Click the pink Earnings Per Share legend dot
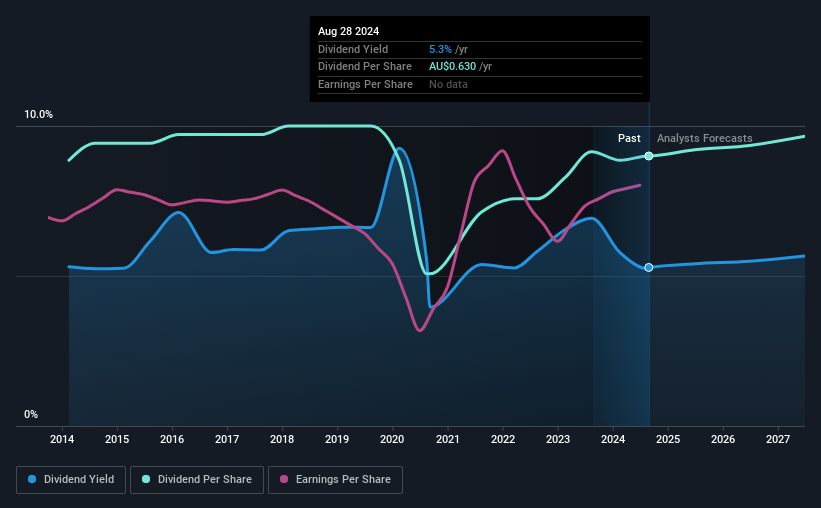The image size is (821, 508). point(284,479)
